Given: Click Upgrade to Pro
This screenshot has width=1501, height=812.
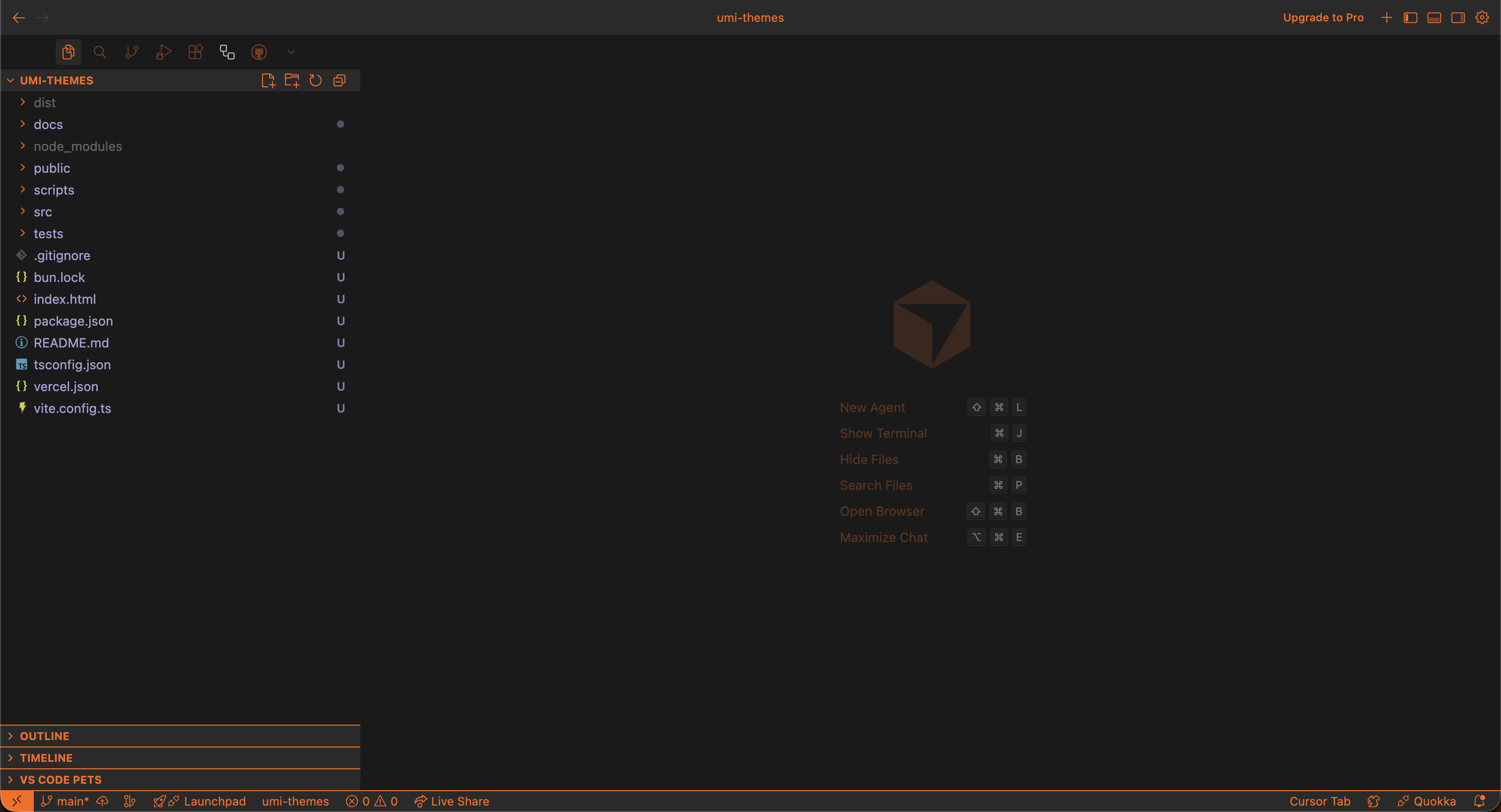Looking at the screenshot, I should (1323, 17).
